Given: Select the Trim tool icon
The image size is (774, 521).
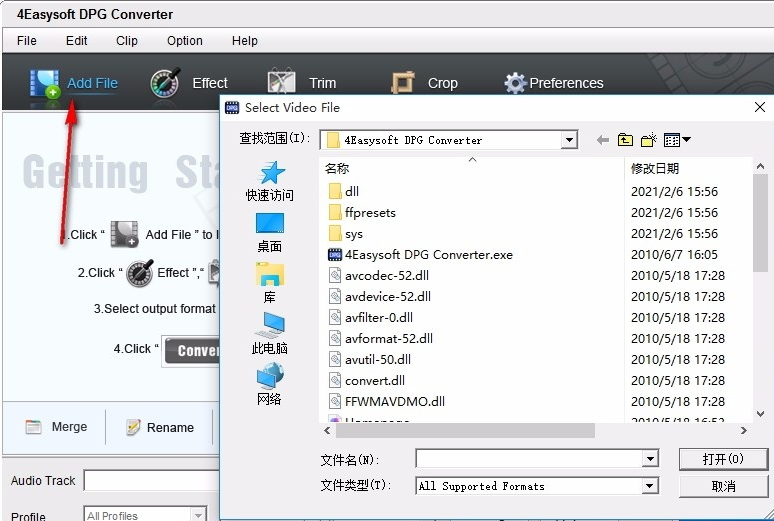Looking at the screenshot, I should (x=281, y=81).
